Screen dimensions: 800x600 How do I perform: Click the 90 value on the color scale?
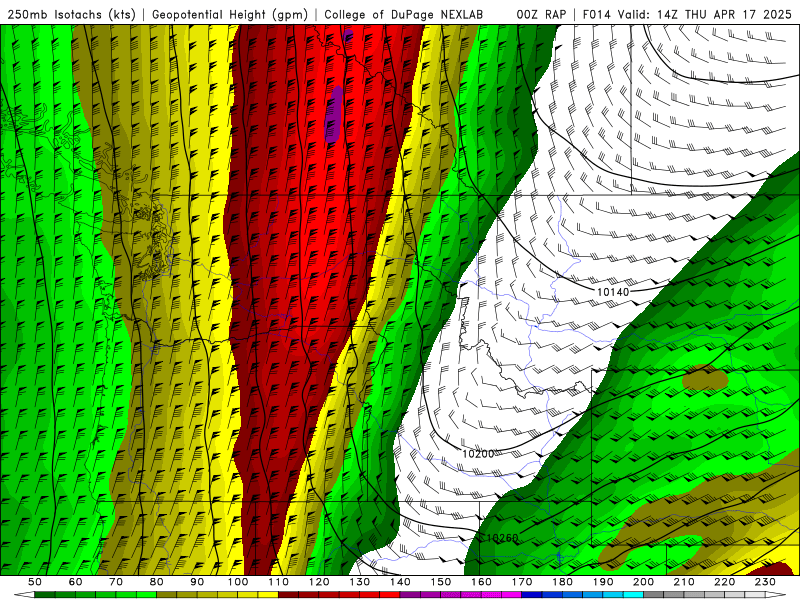tap(197, 582)
